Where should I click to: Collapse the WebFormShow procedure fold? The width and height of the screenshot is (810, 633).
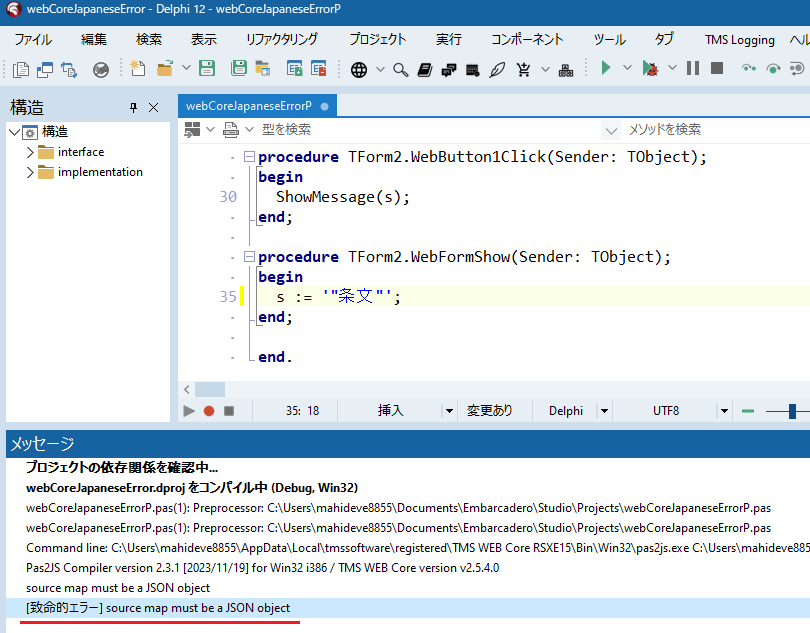pos(249,256)
